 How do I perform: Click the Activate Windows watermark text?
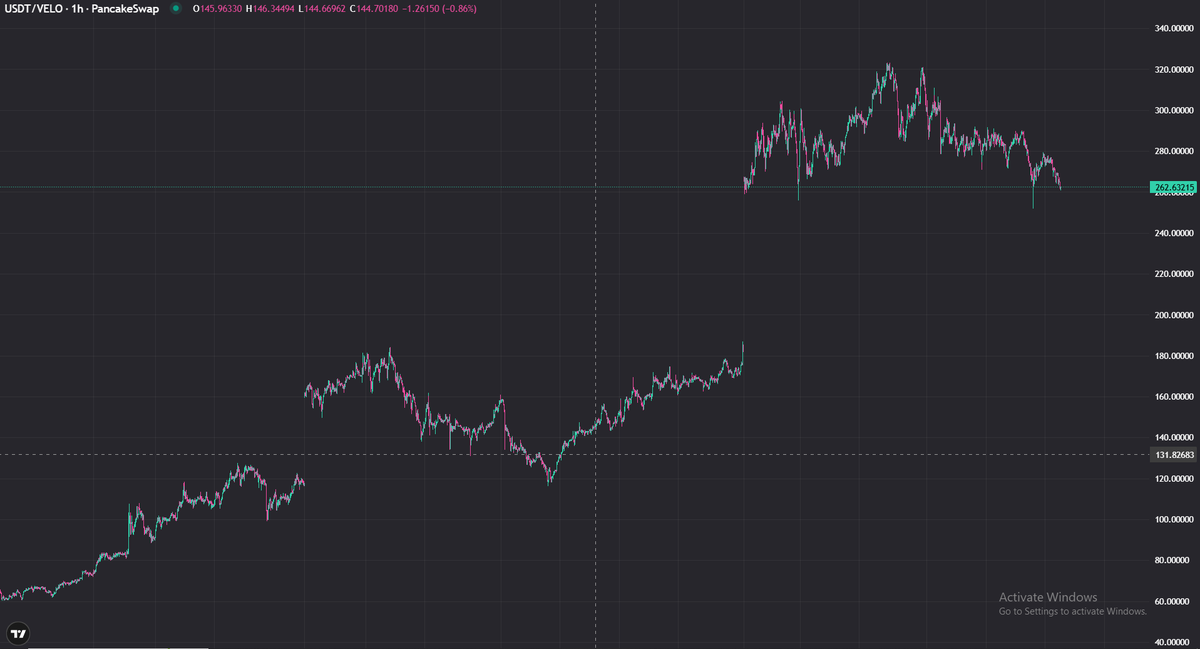[1046, 596]
